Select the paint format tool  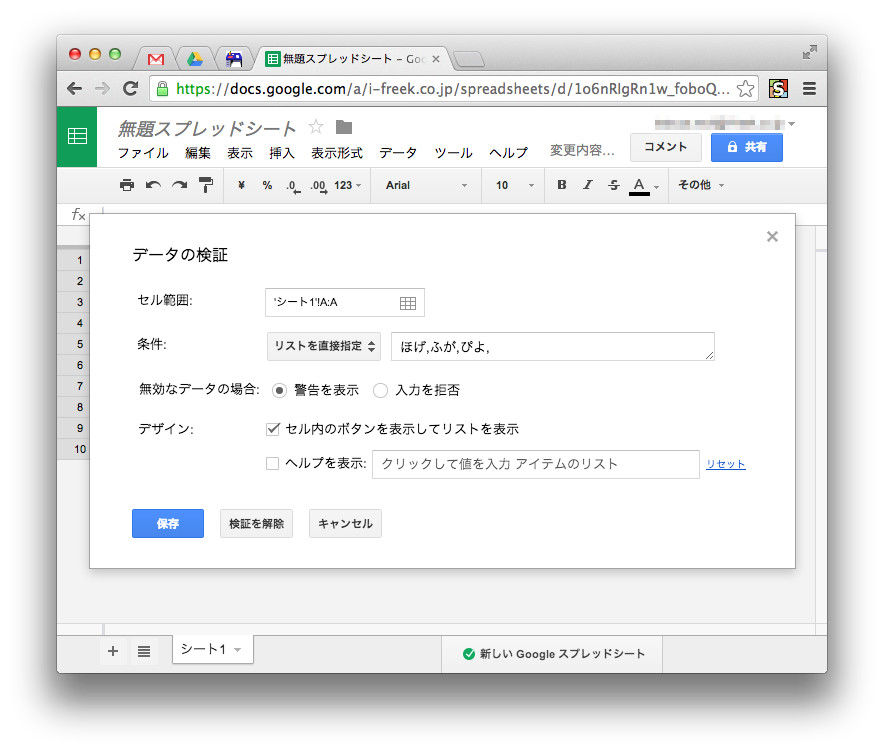(x=207, y=185)
